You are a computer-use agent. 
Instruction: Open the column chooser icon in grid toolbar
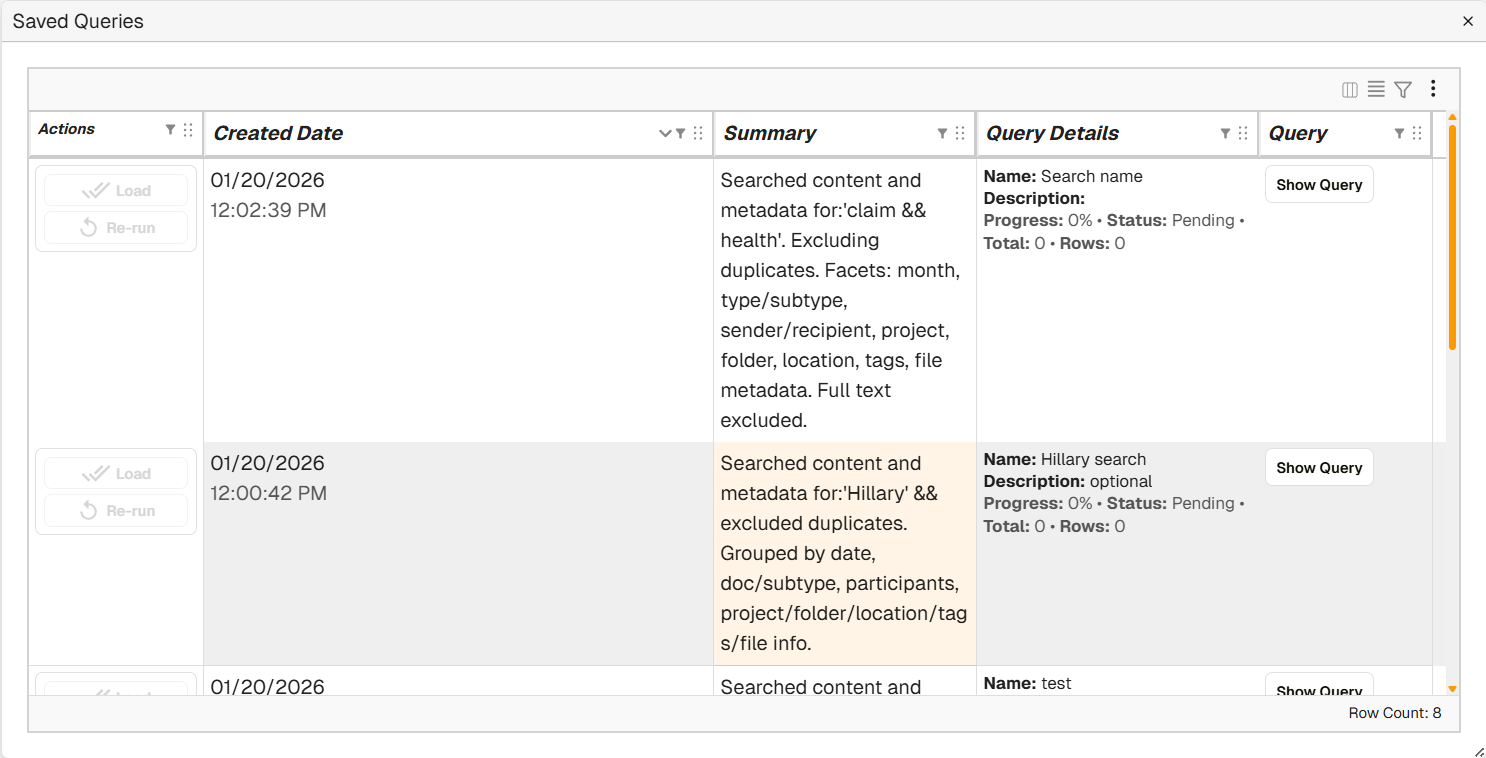(1350, 90)
